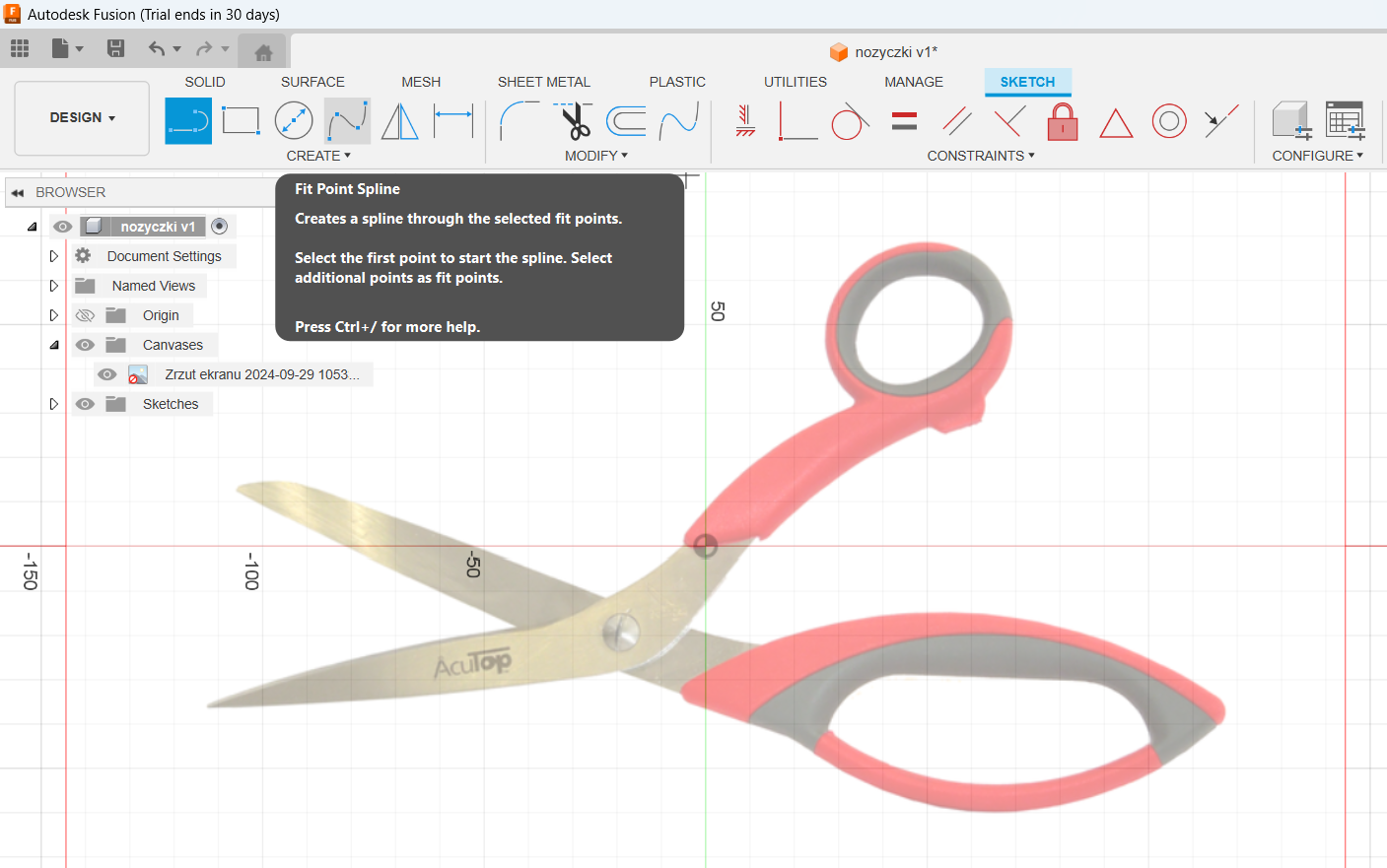Switch to the SOLID tab
Screen dimensions: 1387x868
coord(205,82)
